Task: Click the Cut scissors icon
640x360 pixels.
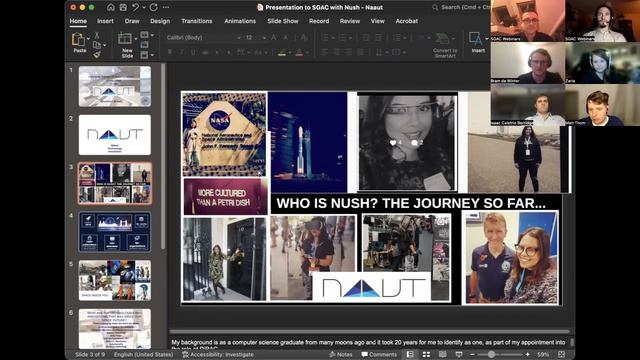Action: coord(97,36)
